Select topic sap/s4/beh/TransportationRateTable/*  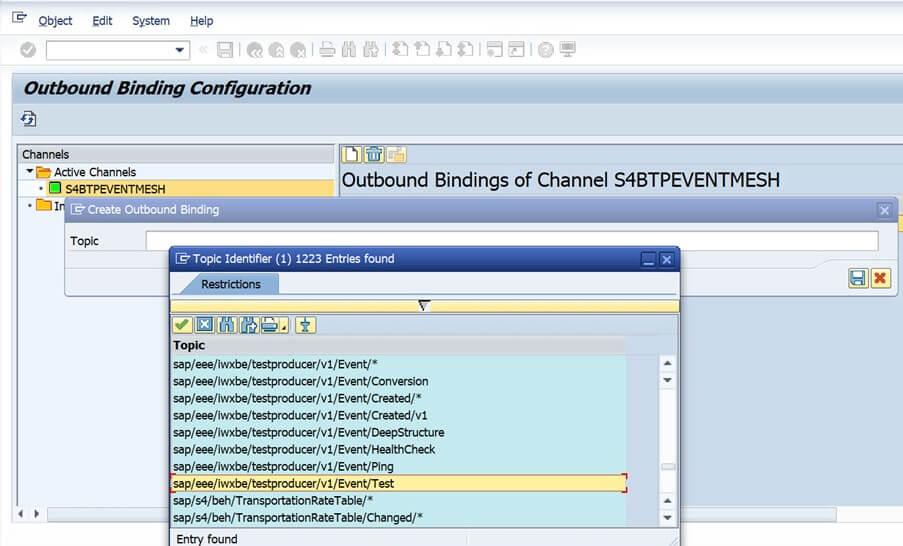[x=398, y=500]
